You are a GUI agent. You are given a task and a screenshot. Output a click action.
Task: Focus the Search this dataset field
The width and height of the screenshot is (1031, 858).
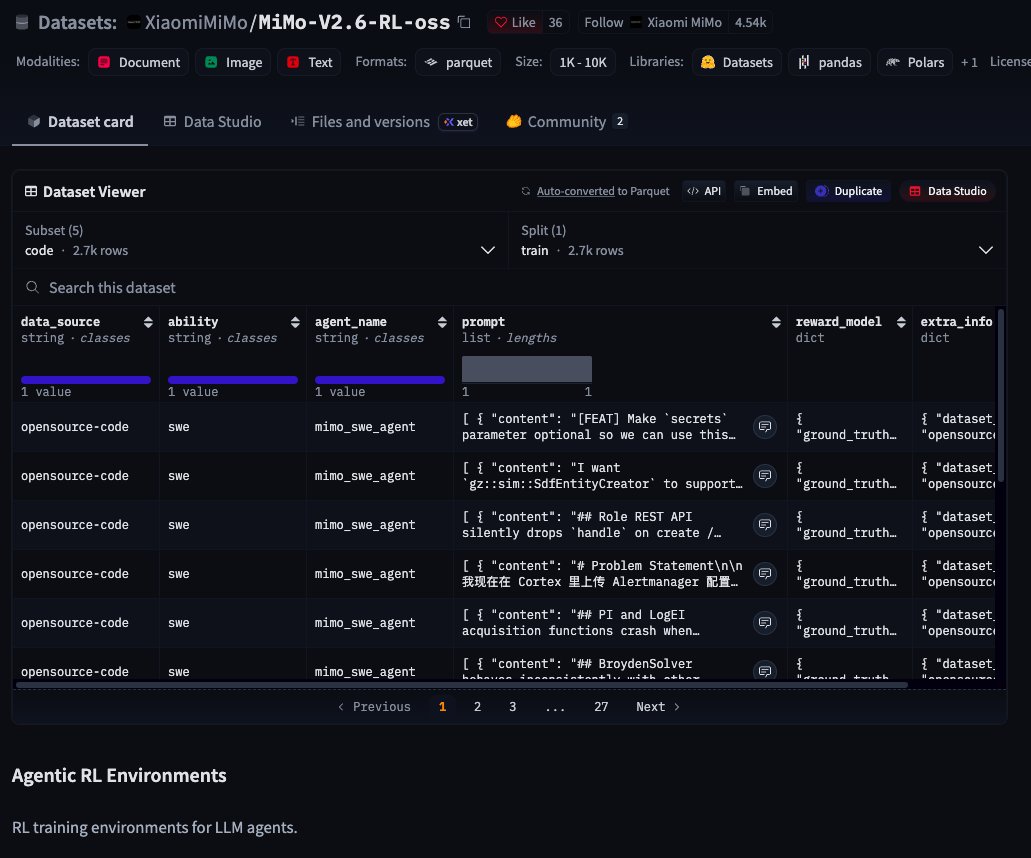509,288
